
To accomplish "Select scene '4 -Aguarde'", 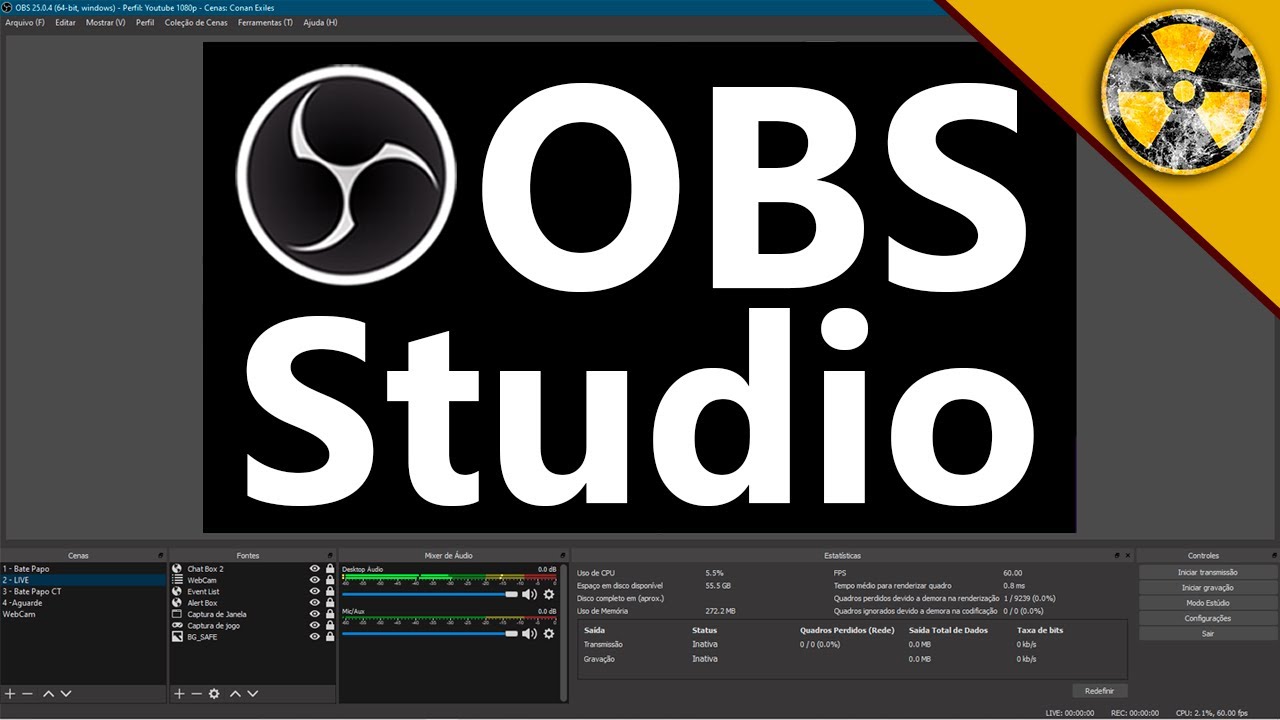I will point(83,603).
